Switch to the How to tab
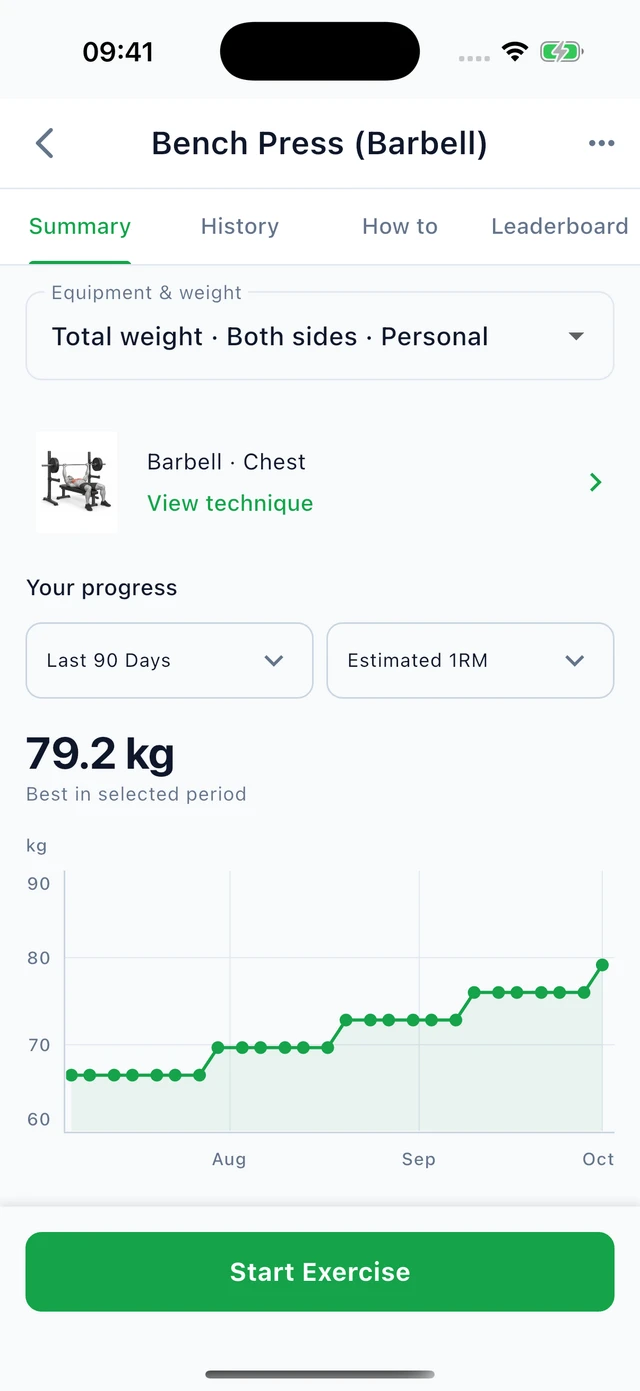 coord(400,226)
